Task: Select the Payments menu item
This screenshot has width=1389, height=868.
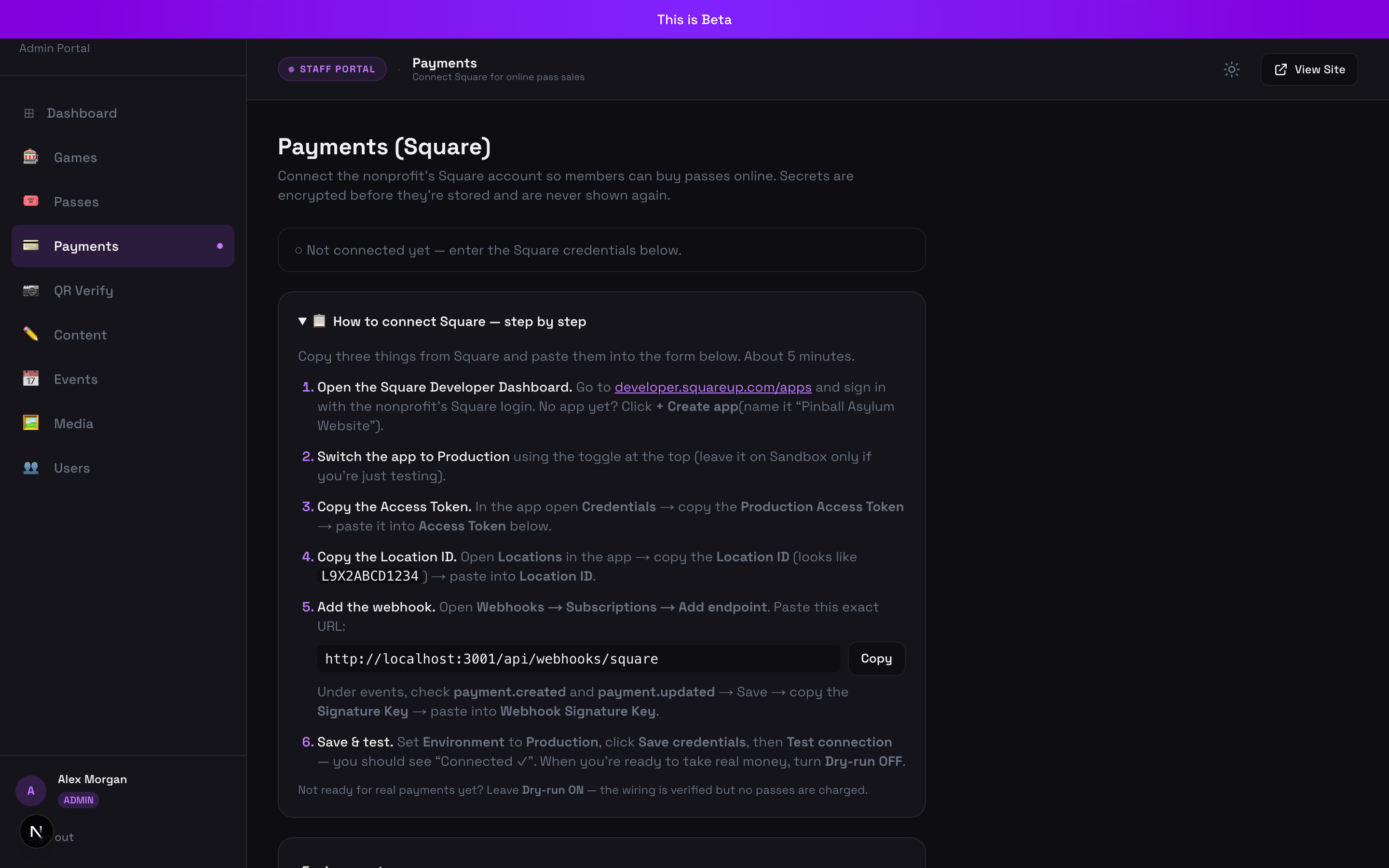Action: coord(123,246)
